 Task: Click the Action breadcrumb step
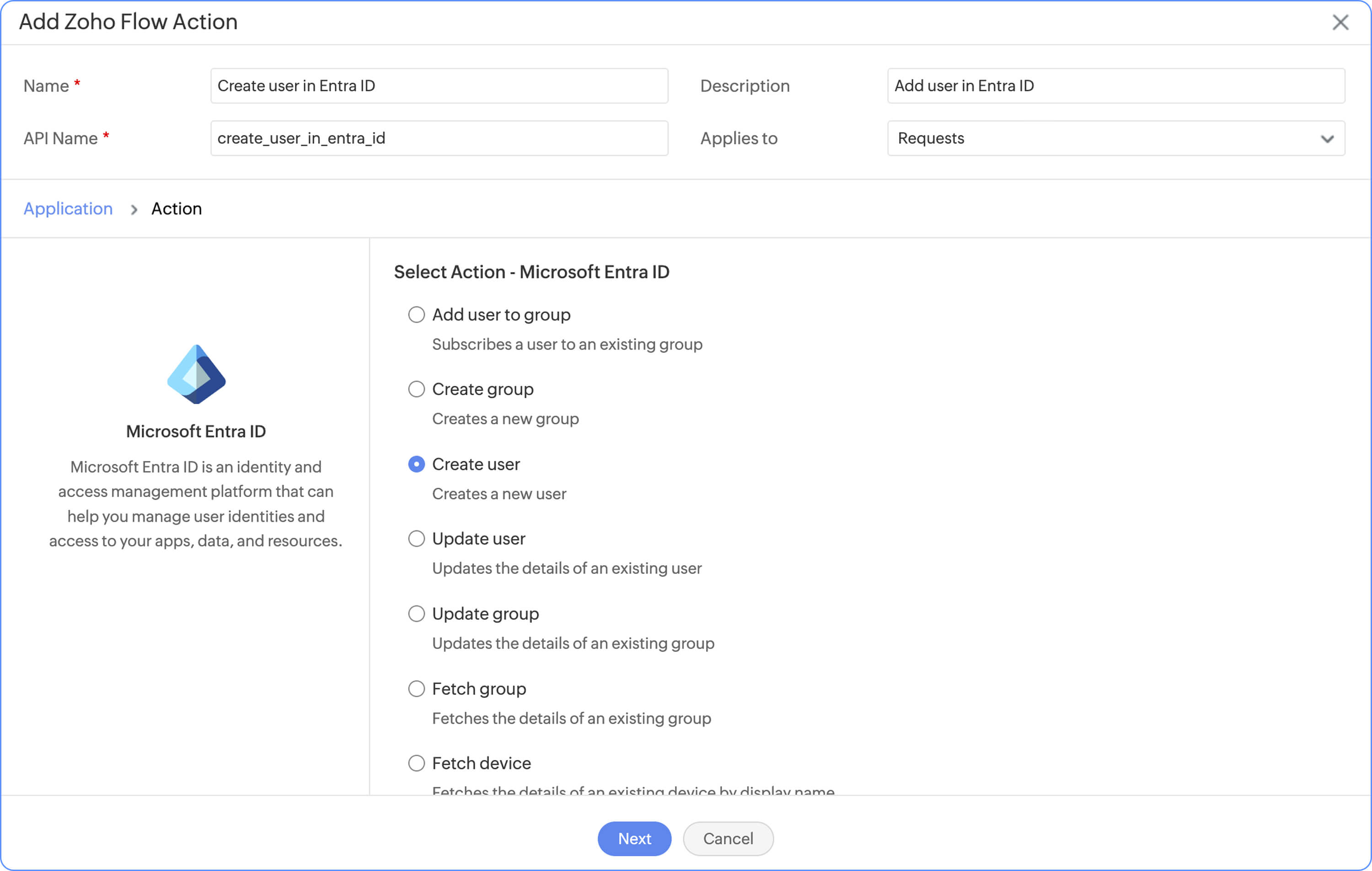[177, 208]
